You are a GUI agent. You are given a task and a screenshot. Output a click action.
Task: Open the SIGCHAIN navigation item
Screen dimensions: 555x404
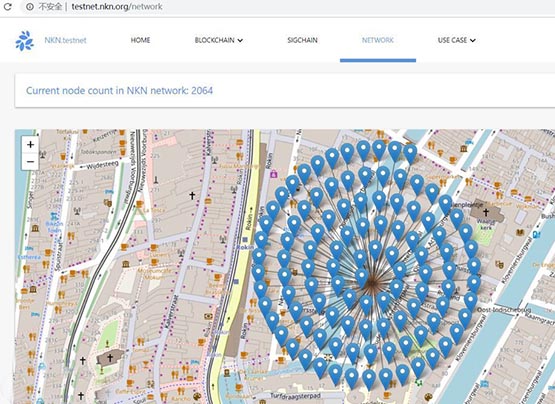coord(302,40)
